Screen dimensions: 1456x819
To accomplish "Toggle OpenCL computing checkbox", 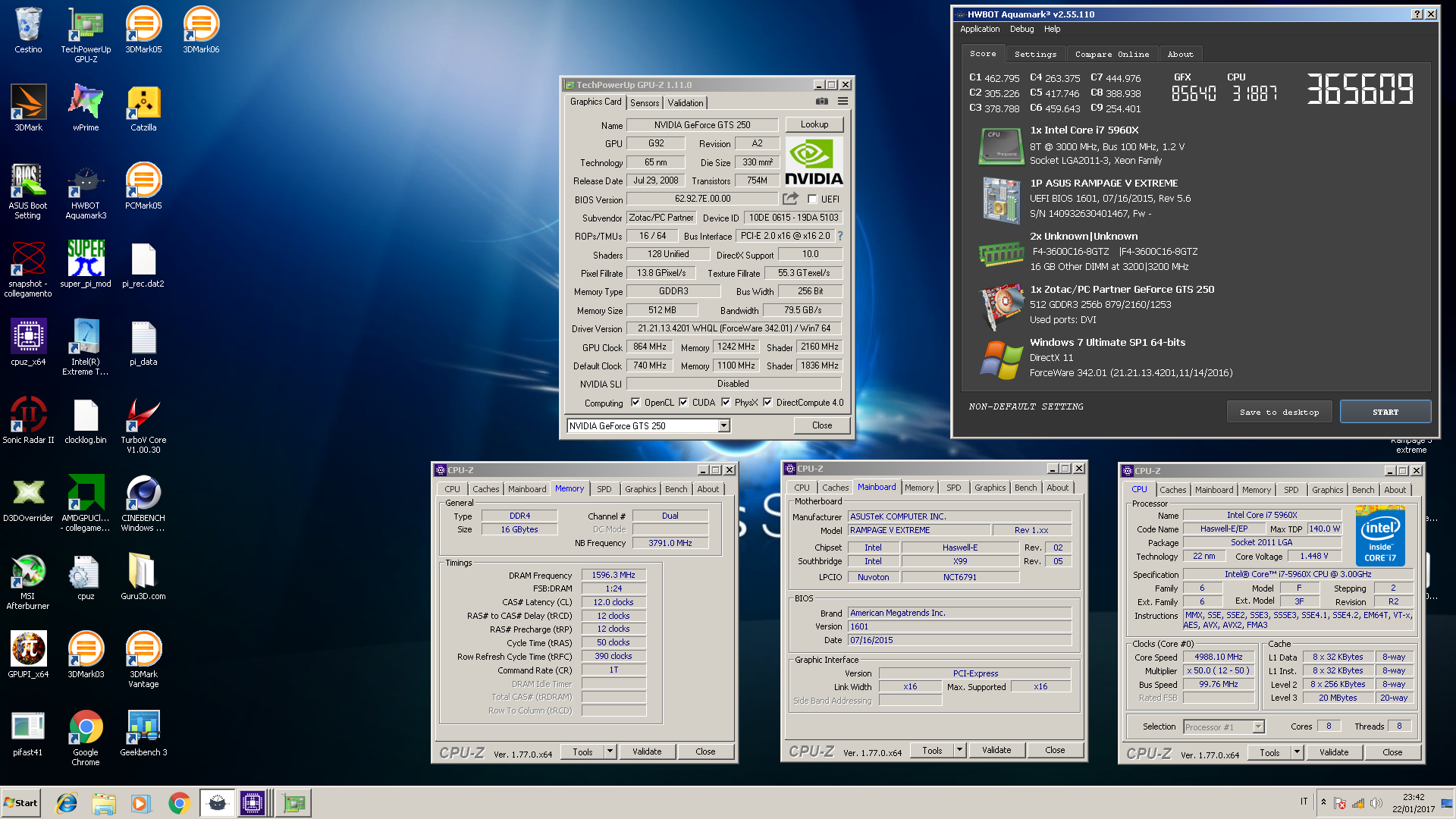I will pos(635,403).
